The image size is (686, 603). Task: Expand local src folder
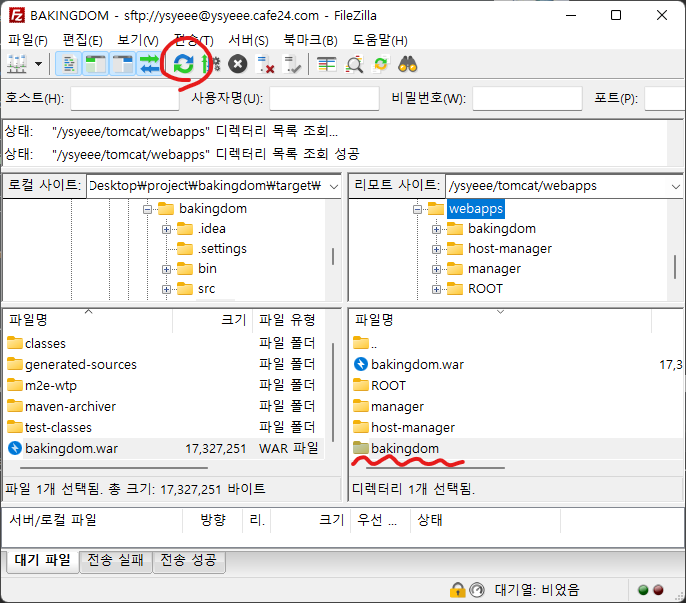pyautogui.click(x=166, y=289)
